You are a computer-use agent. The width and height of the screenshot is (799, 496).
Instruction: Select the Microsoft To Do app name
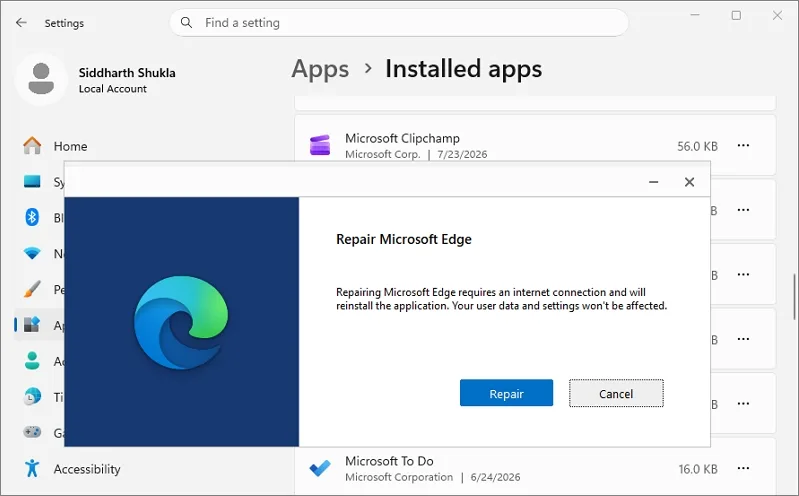click(x=389, y=461)
